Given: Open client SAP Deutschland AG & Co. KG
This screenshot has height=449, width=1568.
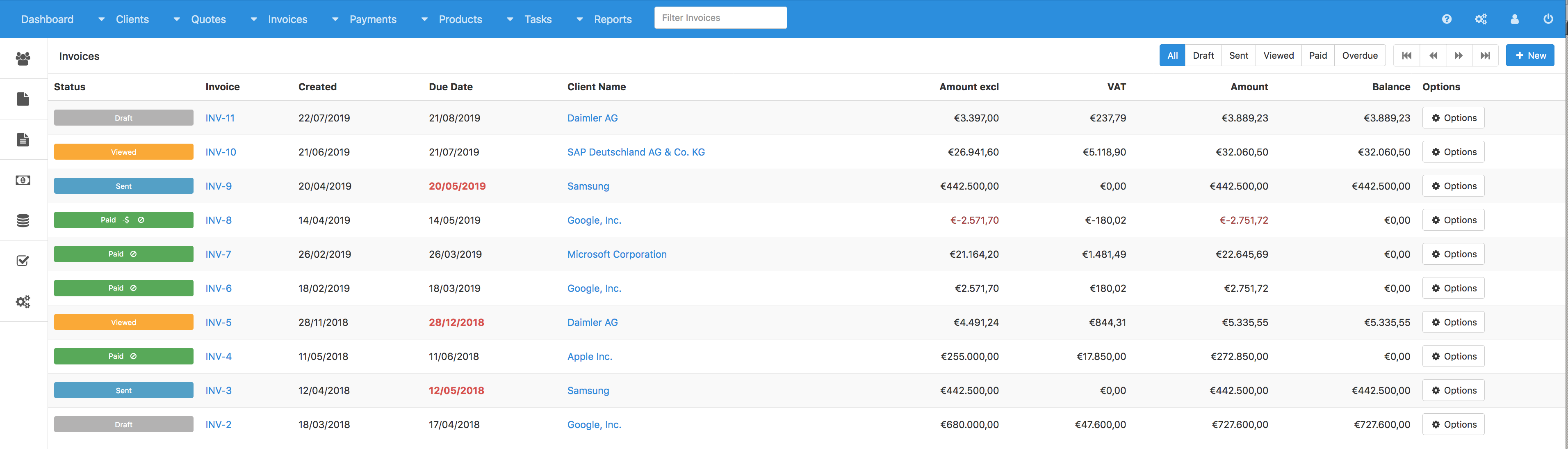Looking at the screenshot, I should (x=636, y=152).
